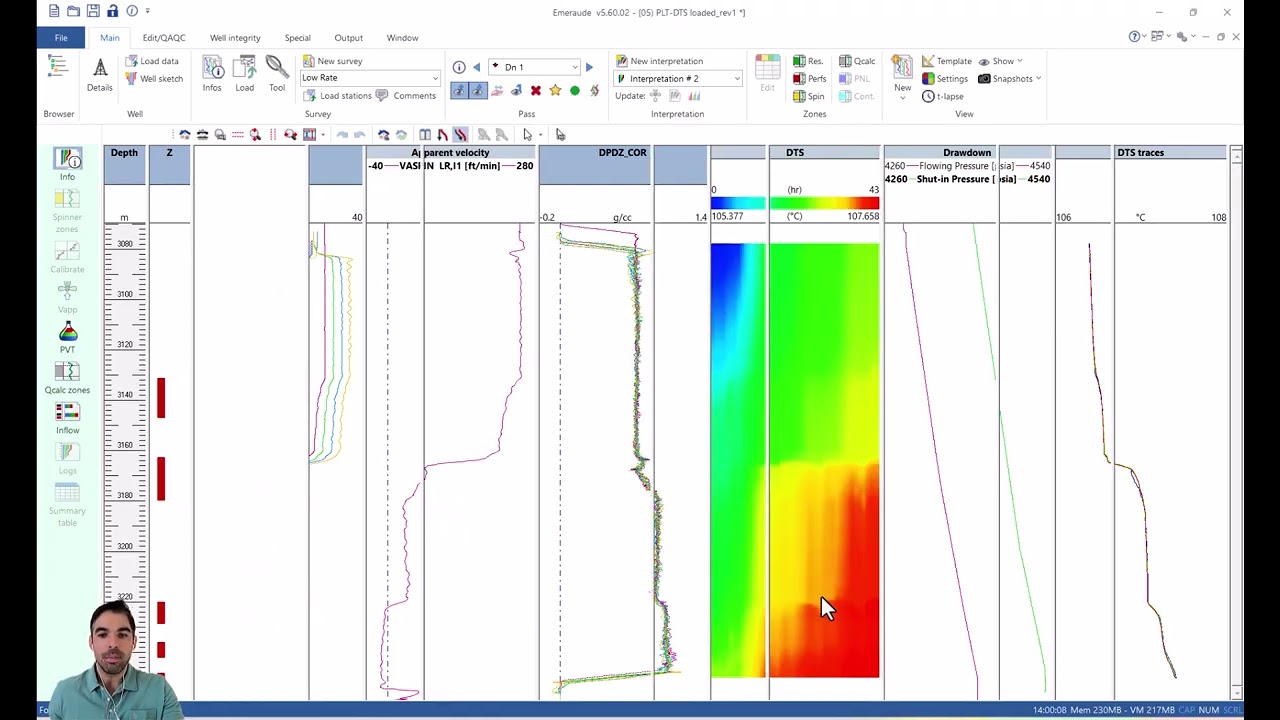Toggle the highlighted curves button in plot toolbar
Image resolution: width=1280 pixels, height=720 pixels.
click(x=460, y=135)
